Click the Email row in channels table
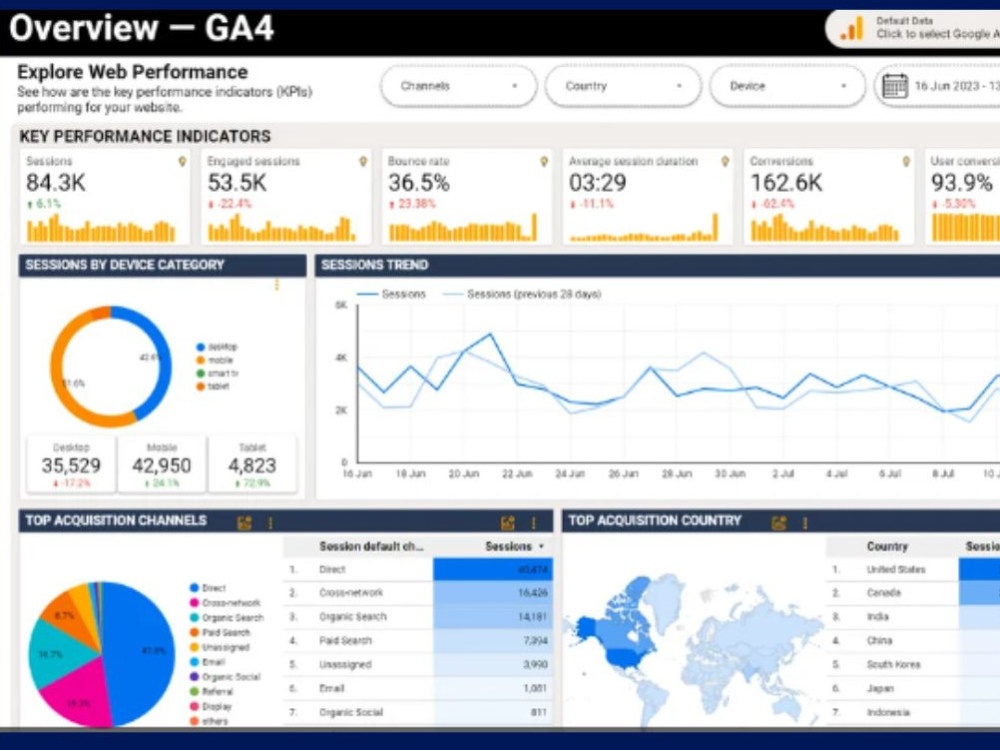This screenshot has height=750, width=1000. [418, 689]
